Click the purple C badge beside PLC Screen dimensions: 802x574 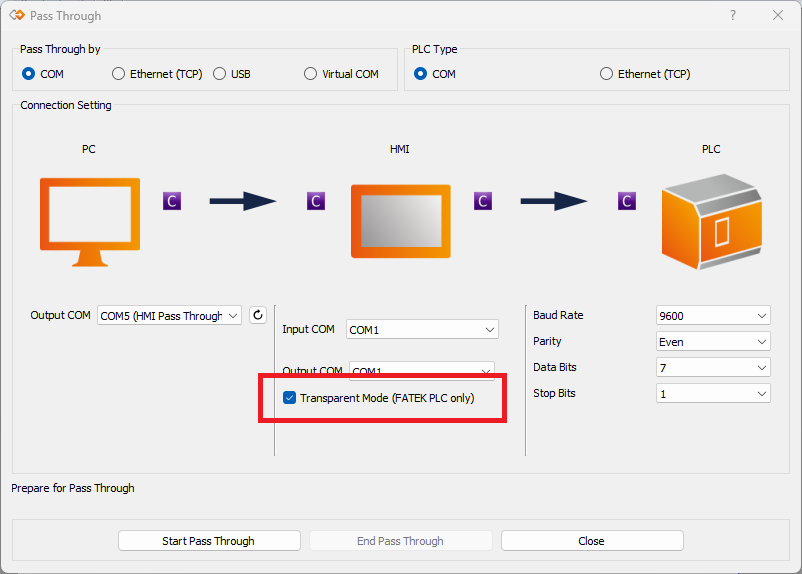point(627,201)
